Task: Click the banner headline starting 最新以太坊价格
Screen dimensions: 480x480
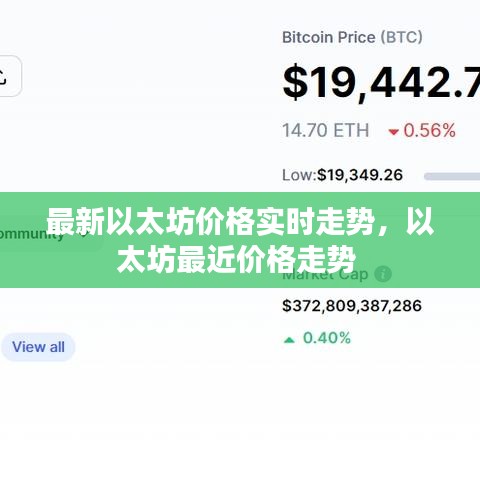Action: 240,221
